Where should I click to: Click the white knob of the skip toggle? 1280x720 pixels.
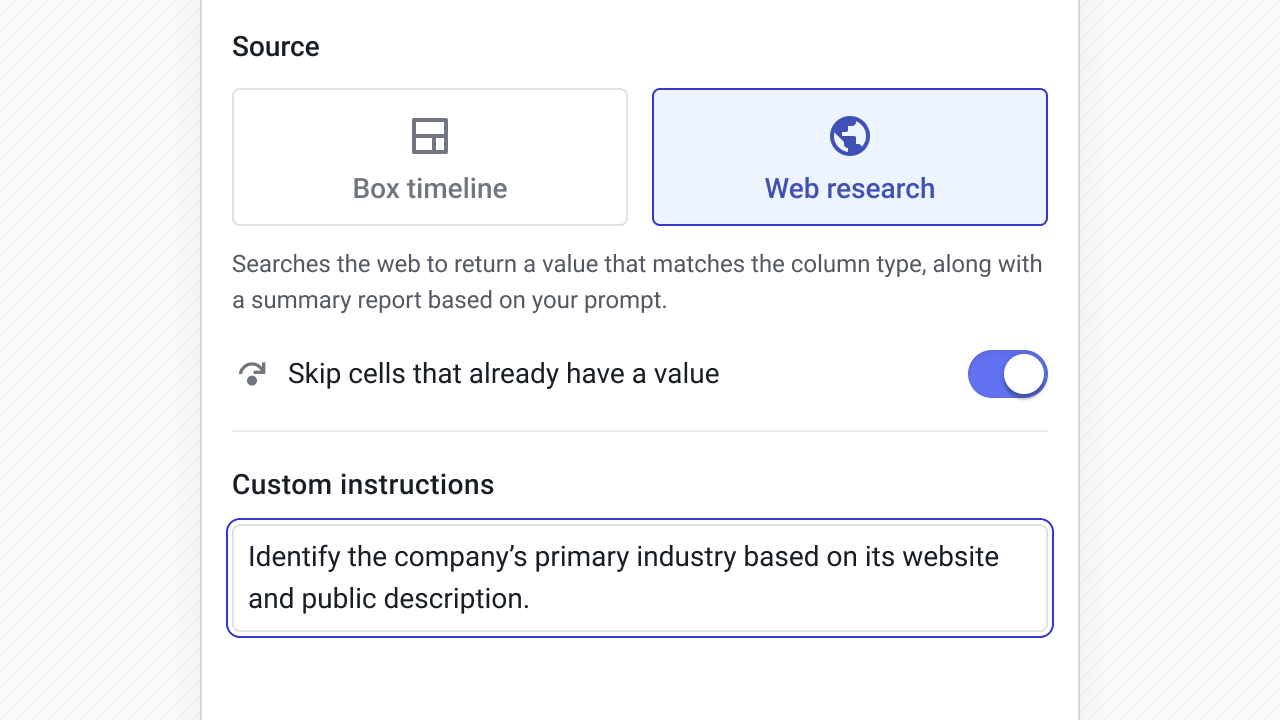(x=1024, y=374)
